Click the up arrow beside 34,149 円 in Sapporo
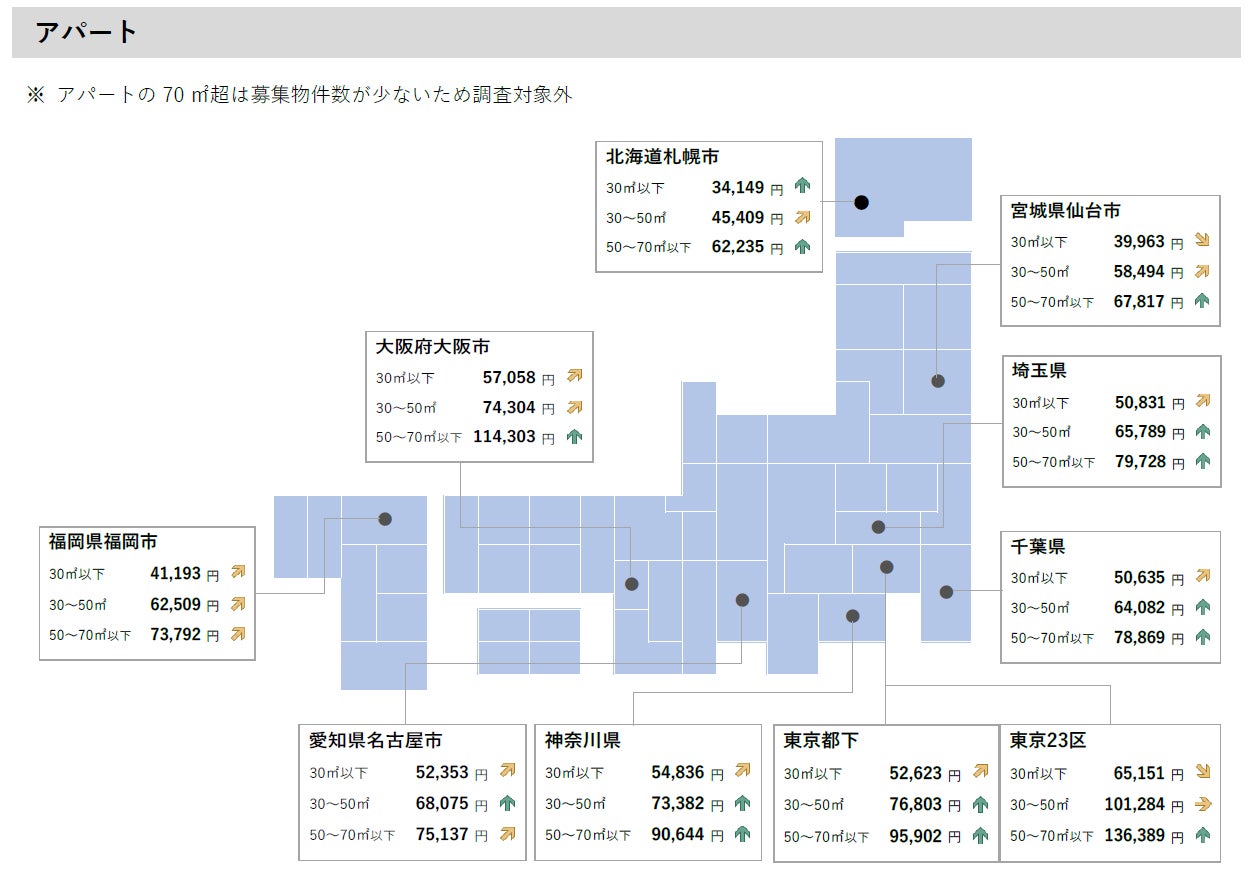The image size is (1249, 879). 802,186
